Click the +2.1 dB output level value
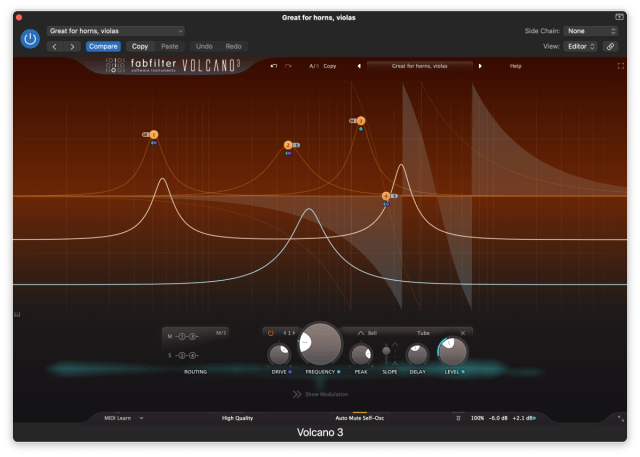Image resolution: width=640 pixels, height=457 pixels. pyautogui.click(x=522, y=418)
